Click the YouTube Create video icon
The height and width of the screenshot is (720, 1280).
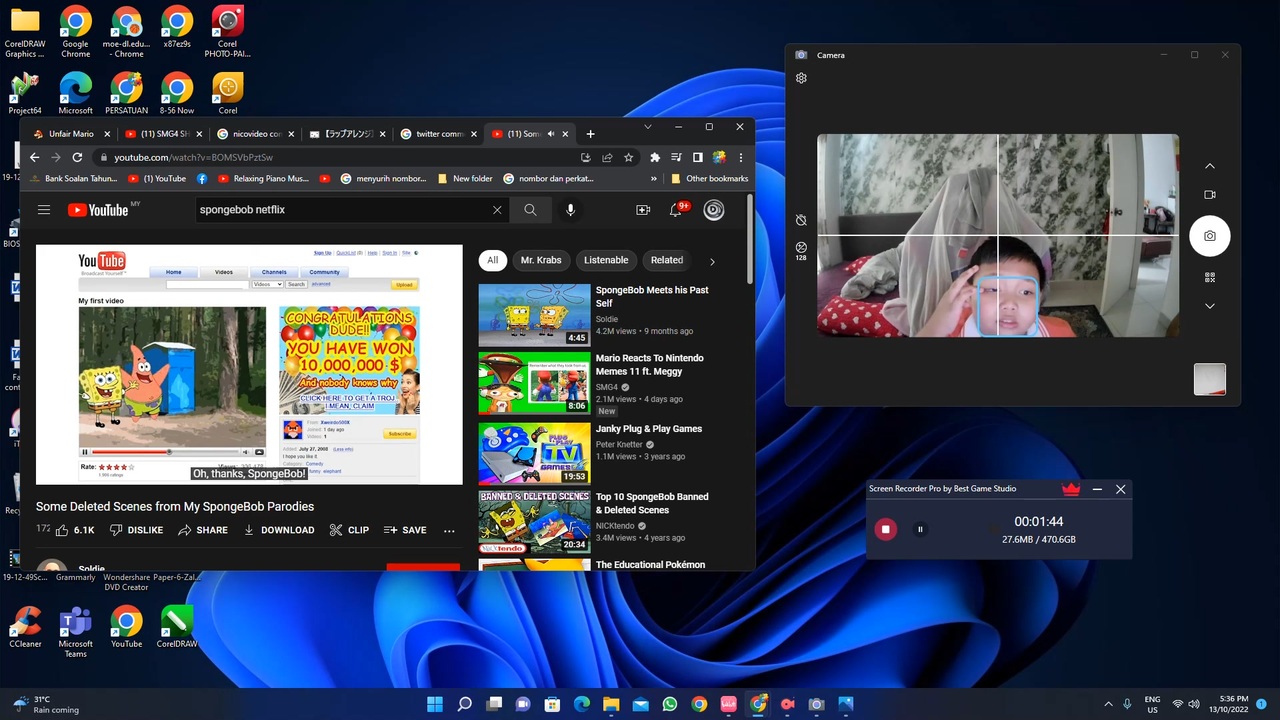click(x=643, y=210)
